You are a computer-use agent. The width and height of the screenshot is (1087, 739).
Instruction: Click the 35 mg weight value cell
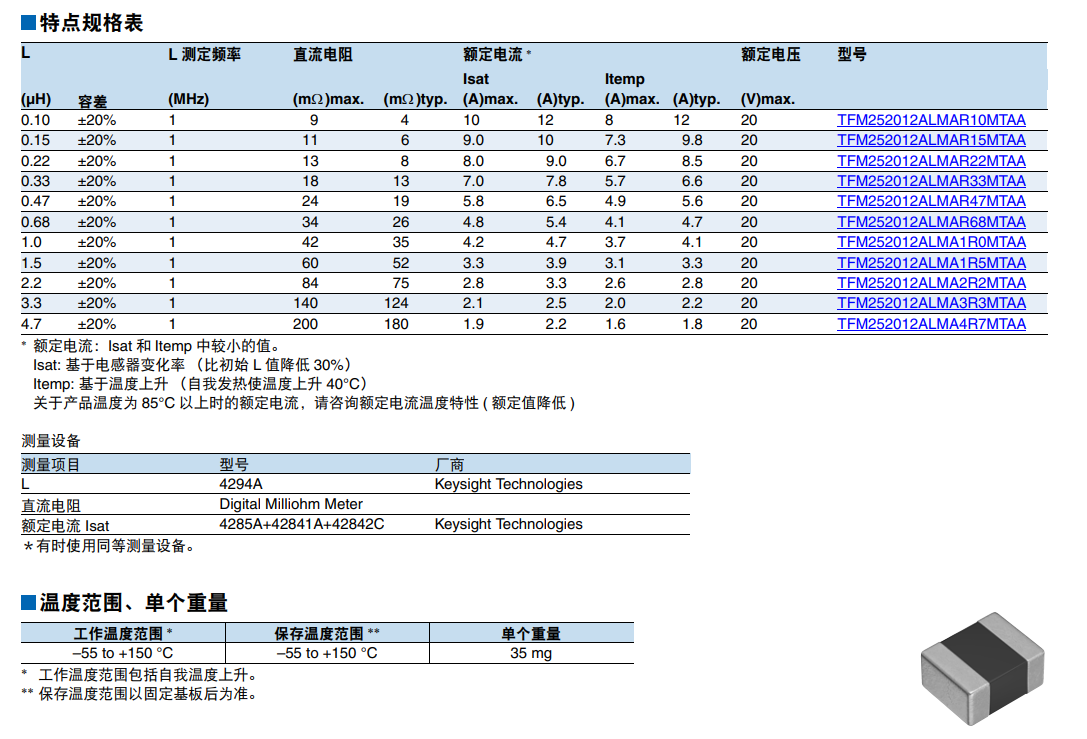tap(530, 653)
